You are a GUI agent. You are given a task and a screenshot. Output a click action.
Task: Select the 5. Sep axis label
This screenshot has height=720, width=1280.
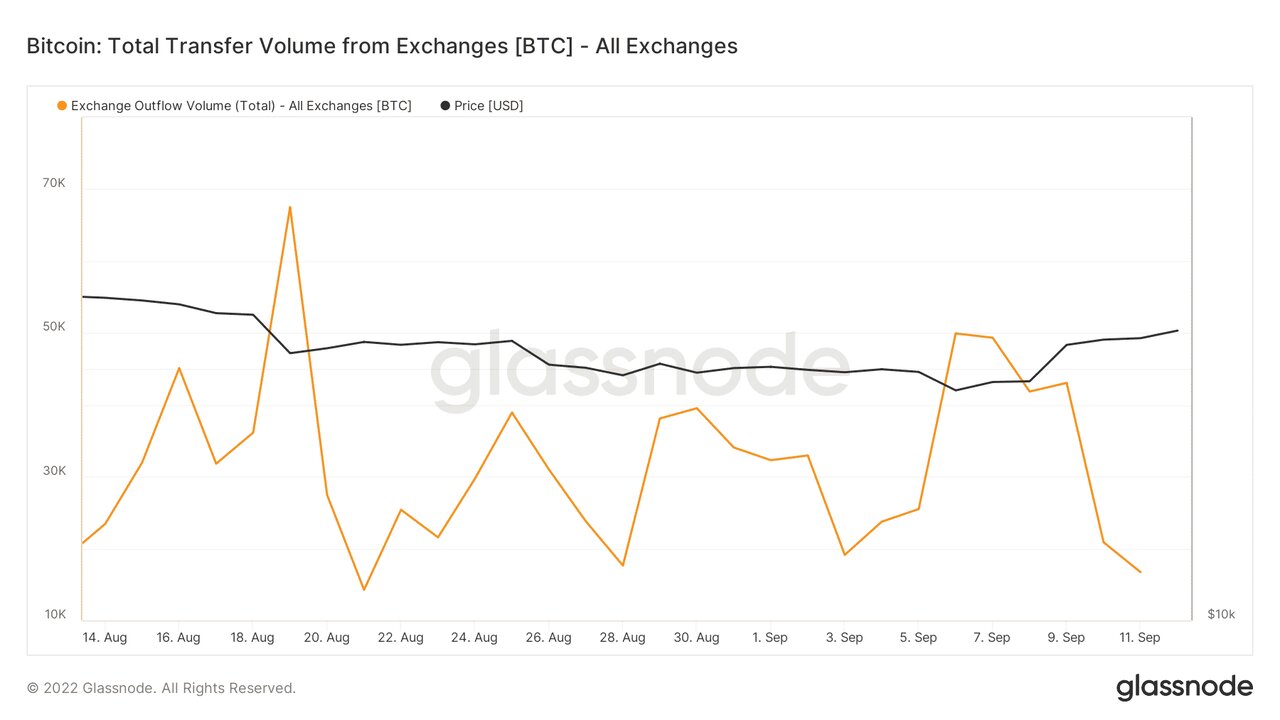point(918,637)
